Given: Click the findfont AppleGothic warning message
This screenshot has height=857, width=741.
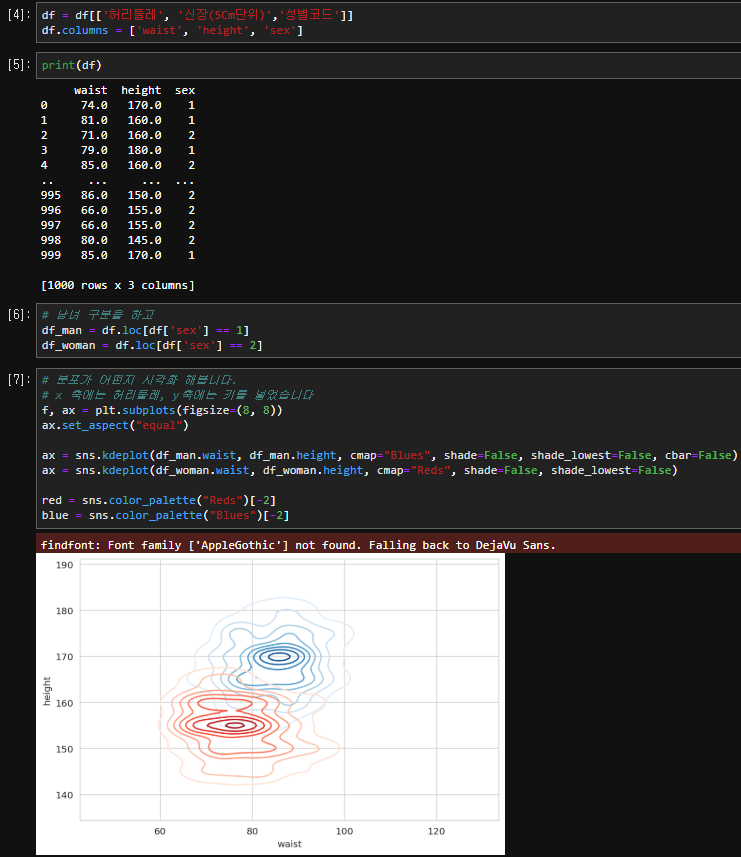Looking at the screenshot, I should 298,545.
